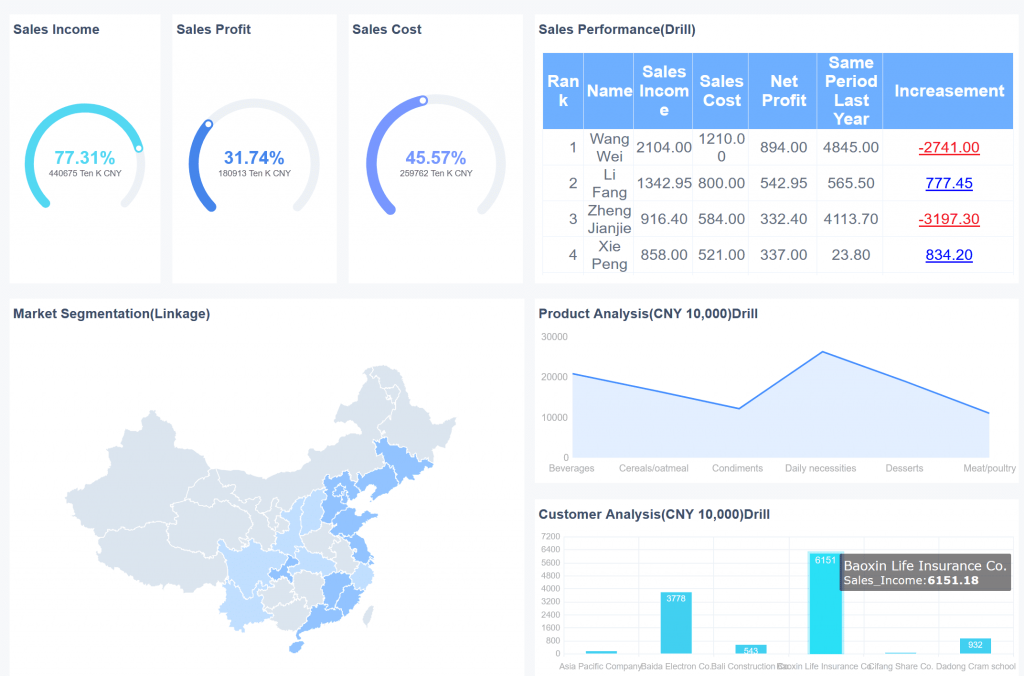Click the 4113.70 last year cell
1024x676 pixels.
pos(850,219)
